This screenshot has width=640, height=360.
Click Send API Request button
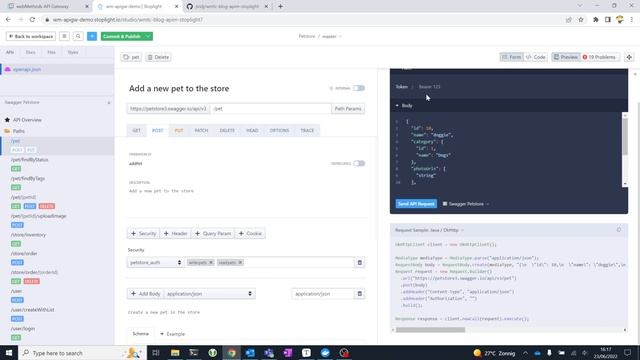click(x=416, y=204)
